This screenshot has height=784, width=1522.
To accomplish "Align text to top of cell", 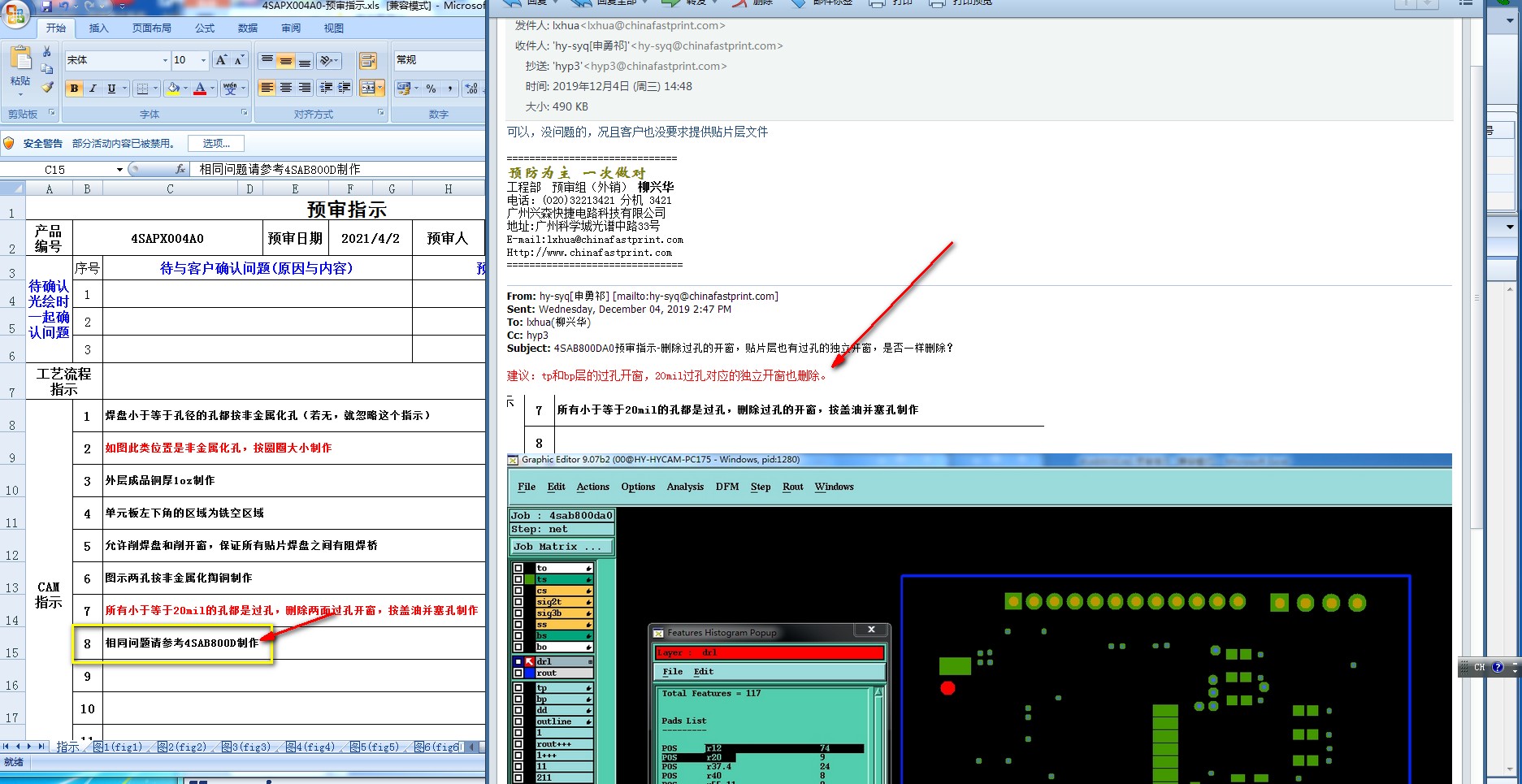I will pos(267,61).
